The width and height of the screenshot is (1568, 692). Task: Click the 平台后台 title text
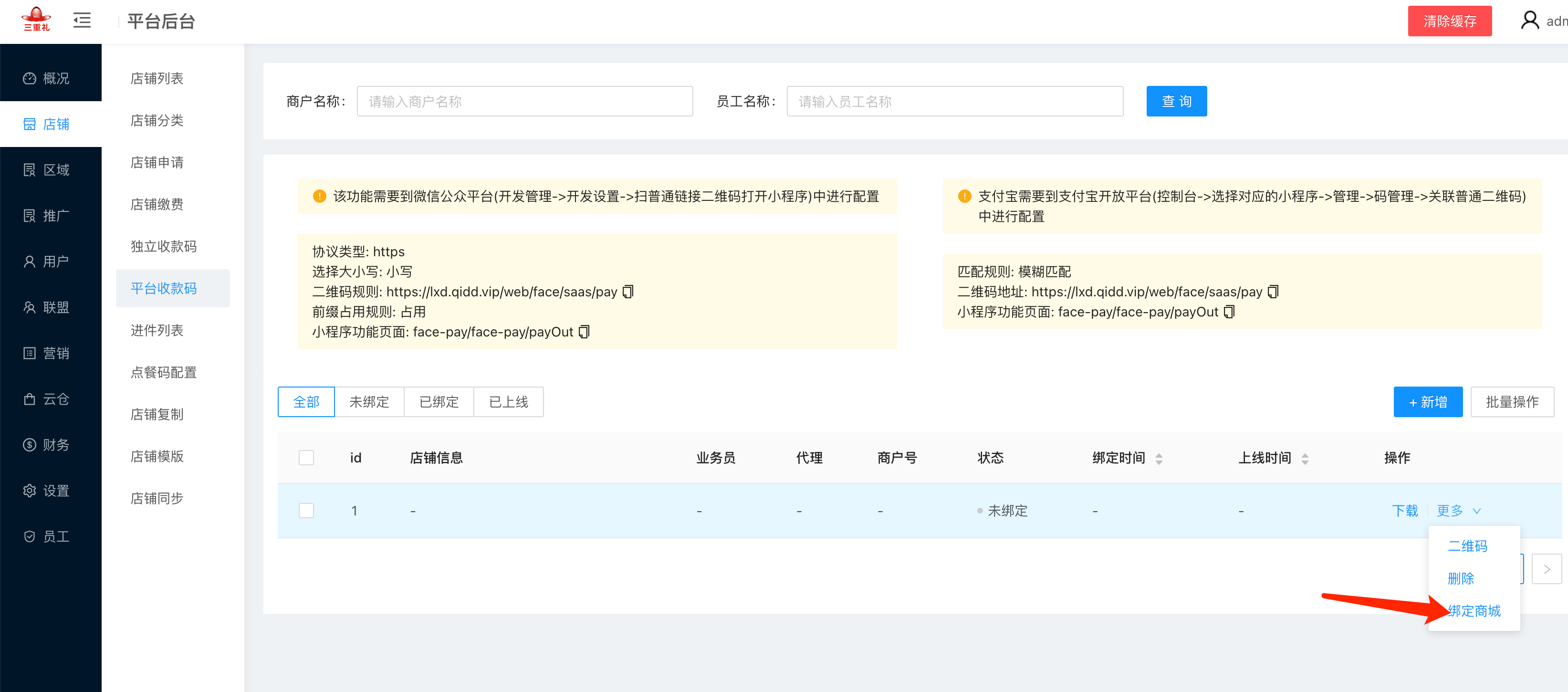[x=161, y=21]
